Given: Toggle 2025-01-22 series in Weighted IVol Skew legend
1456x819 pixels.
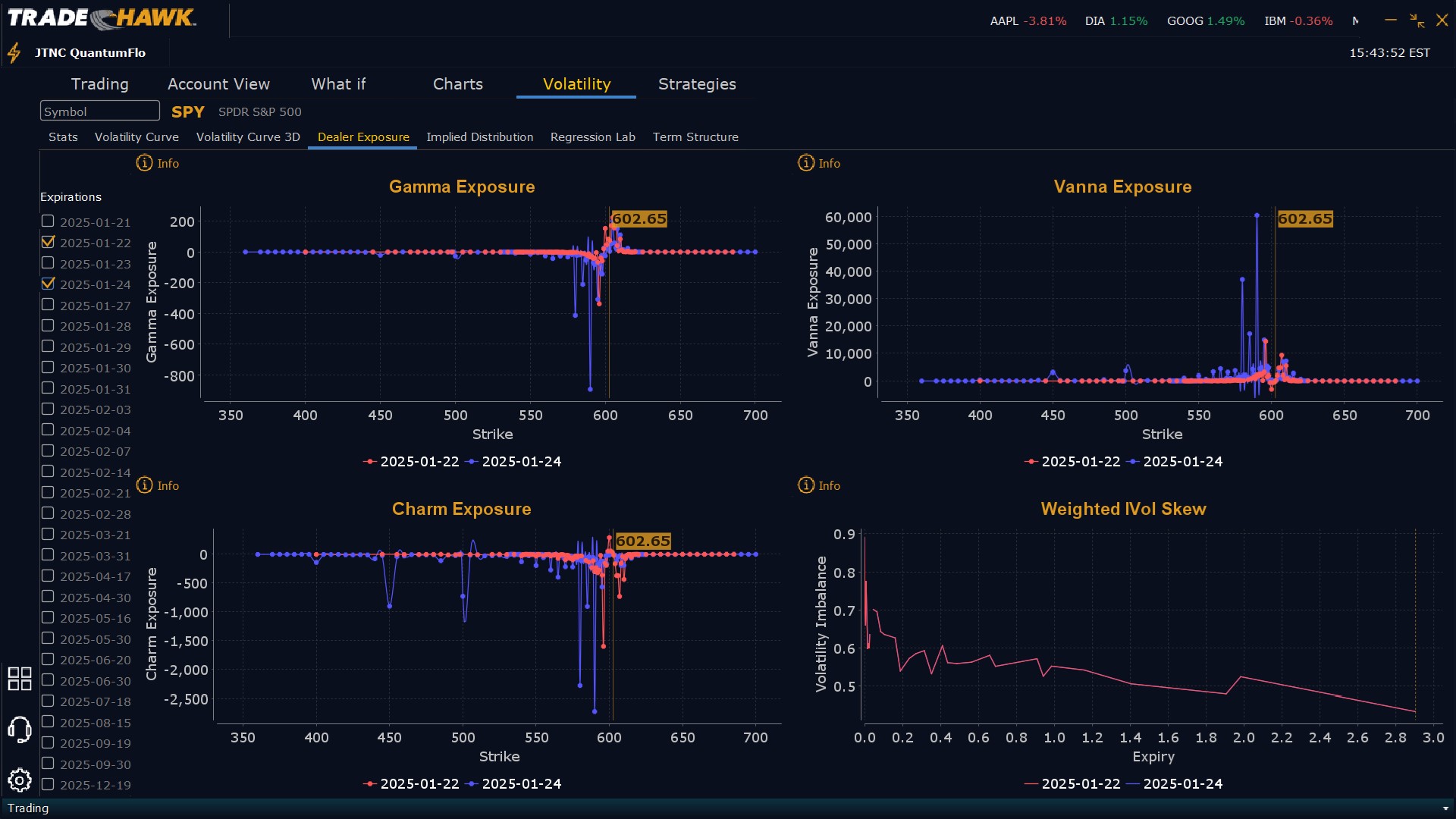Looking at the screenshot, I should (x=1072, y=784).
